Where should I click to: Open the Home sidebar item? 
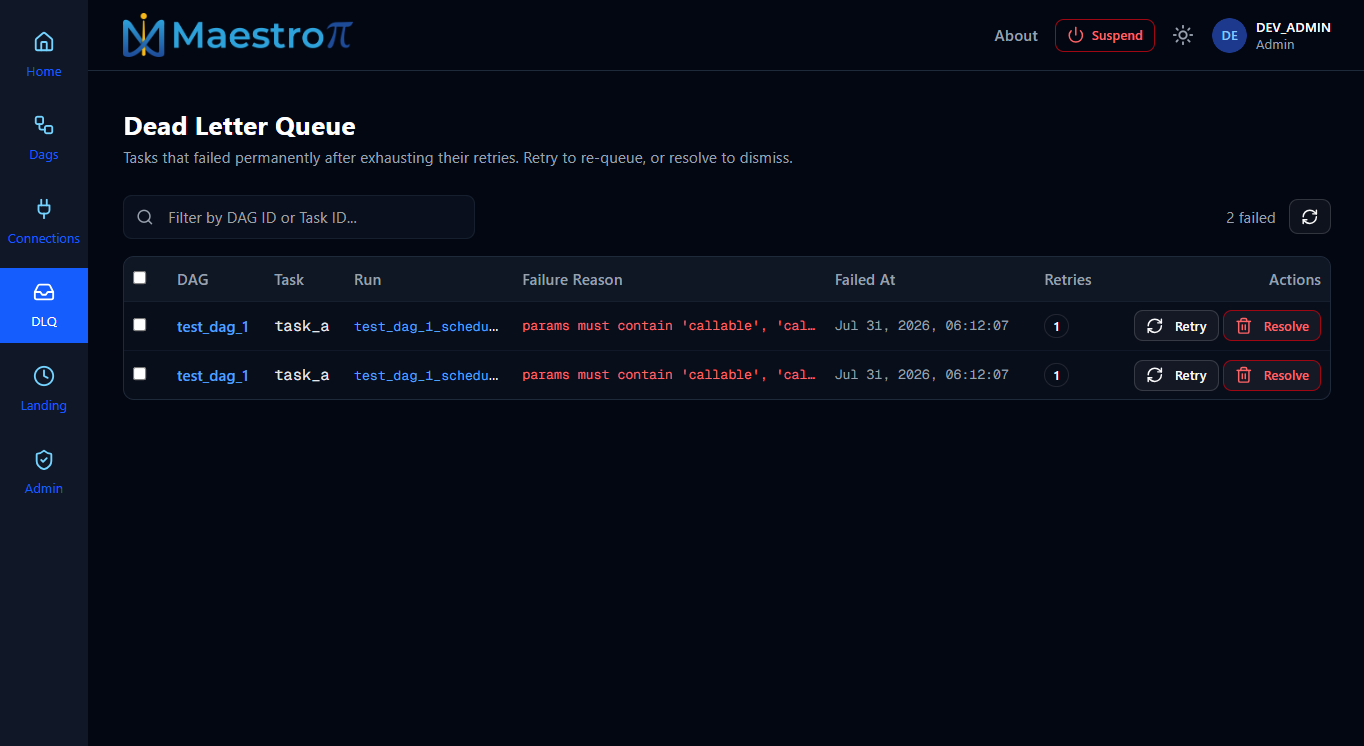(x=44, y=55)
